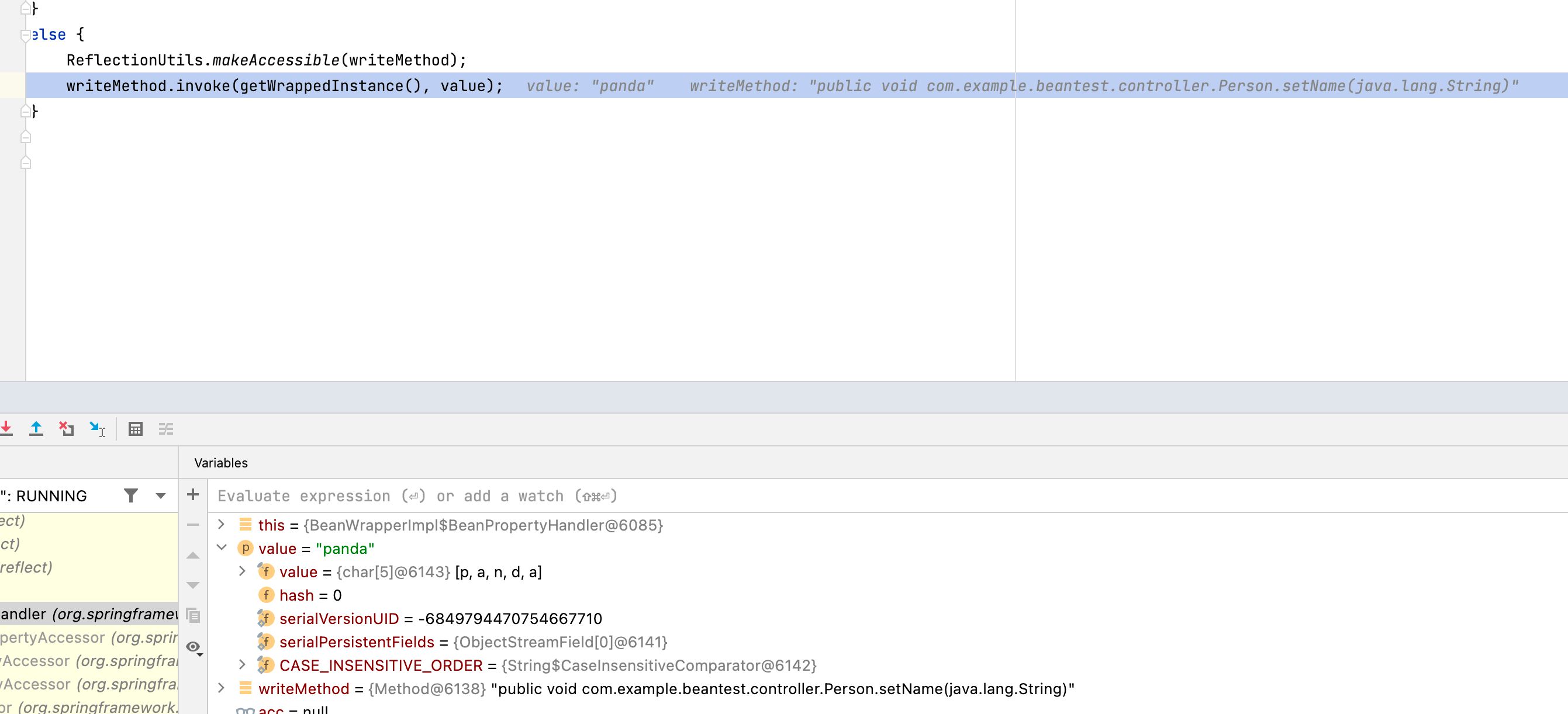The width and height of the screenshot is (1568, 714).
Task: Click the field icon beside serialPersistentFields
Action: point(265,642)
